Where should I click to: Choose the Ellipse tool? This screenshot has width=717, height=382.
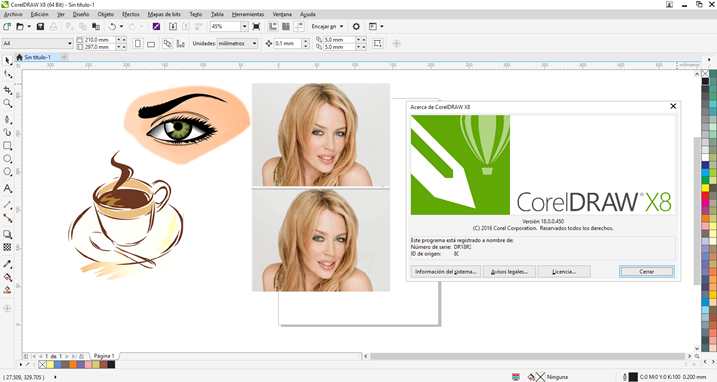pyautogui.click(x=7, y=159)
